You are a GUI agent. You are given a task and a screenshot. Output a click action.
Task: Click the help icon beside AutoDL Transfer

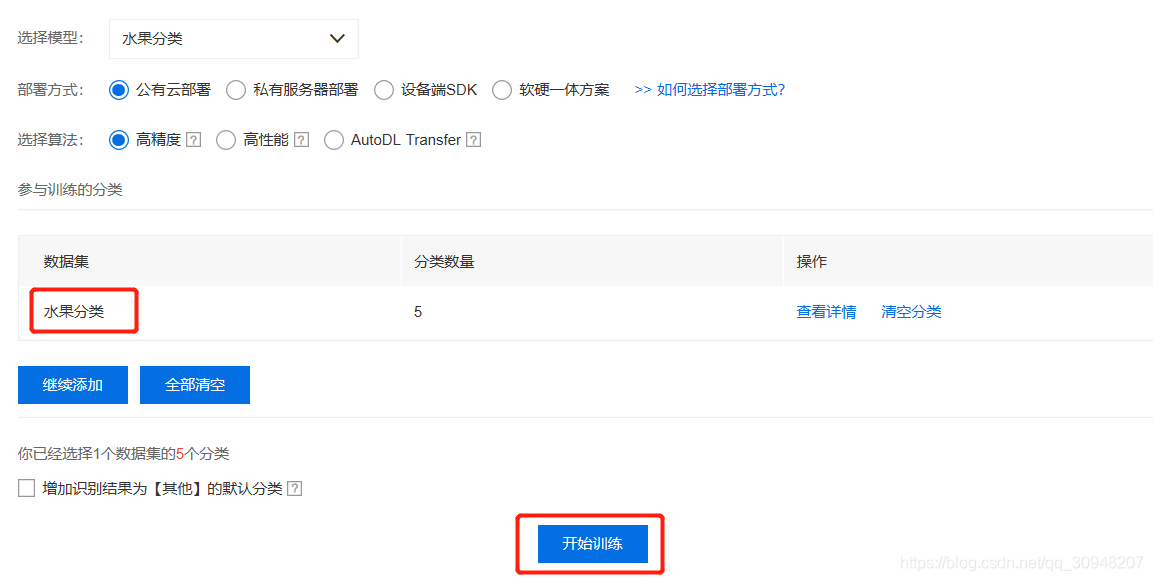point(474,139)
